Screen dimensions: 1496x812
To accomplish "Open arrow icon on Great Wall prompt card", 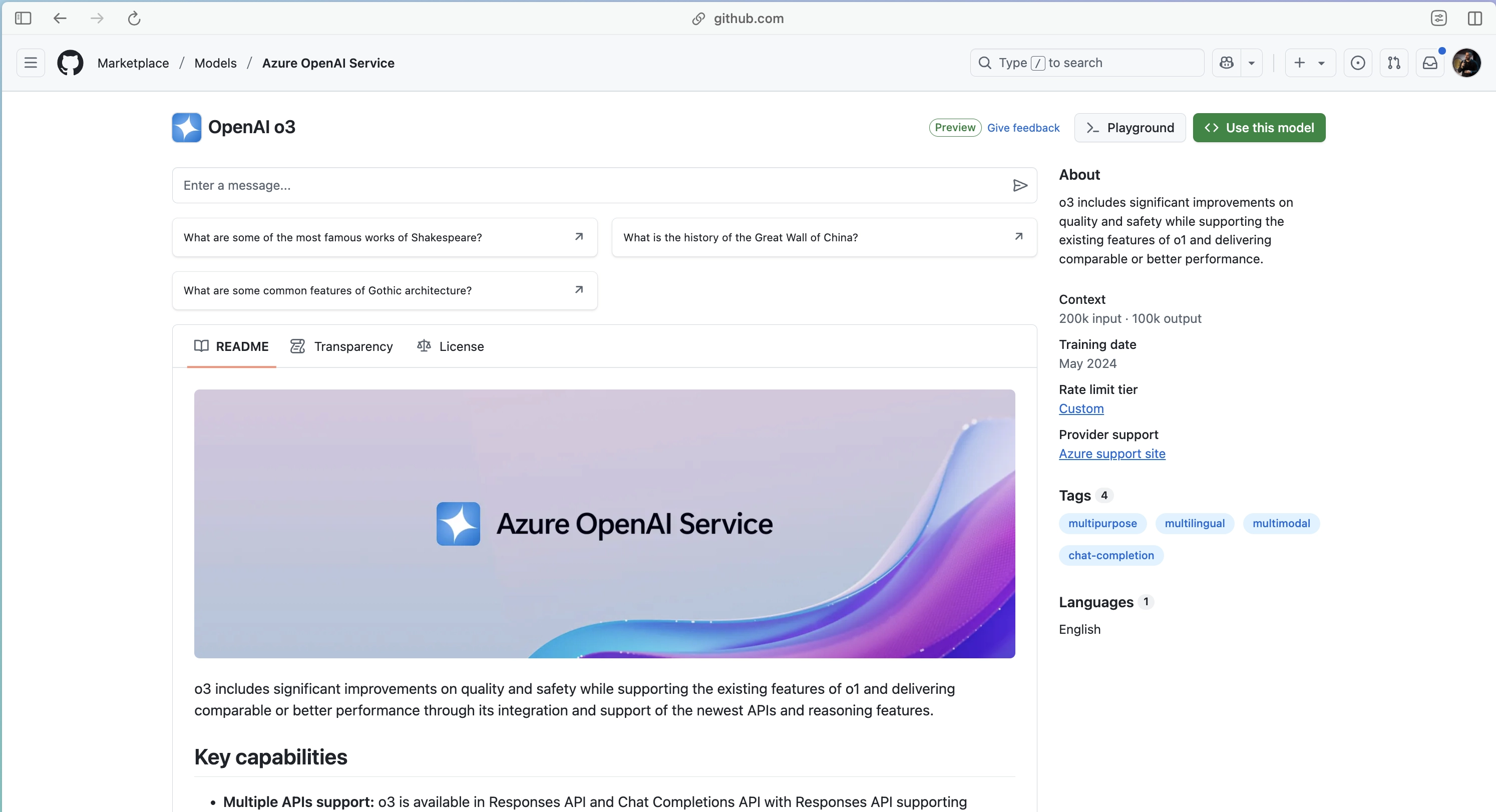I will (x=1018, y=236).
